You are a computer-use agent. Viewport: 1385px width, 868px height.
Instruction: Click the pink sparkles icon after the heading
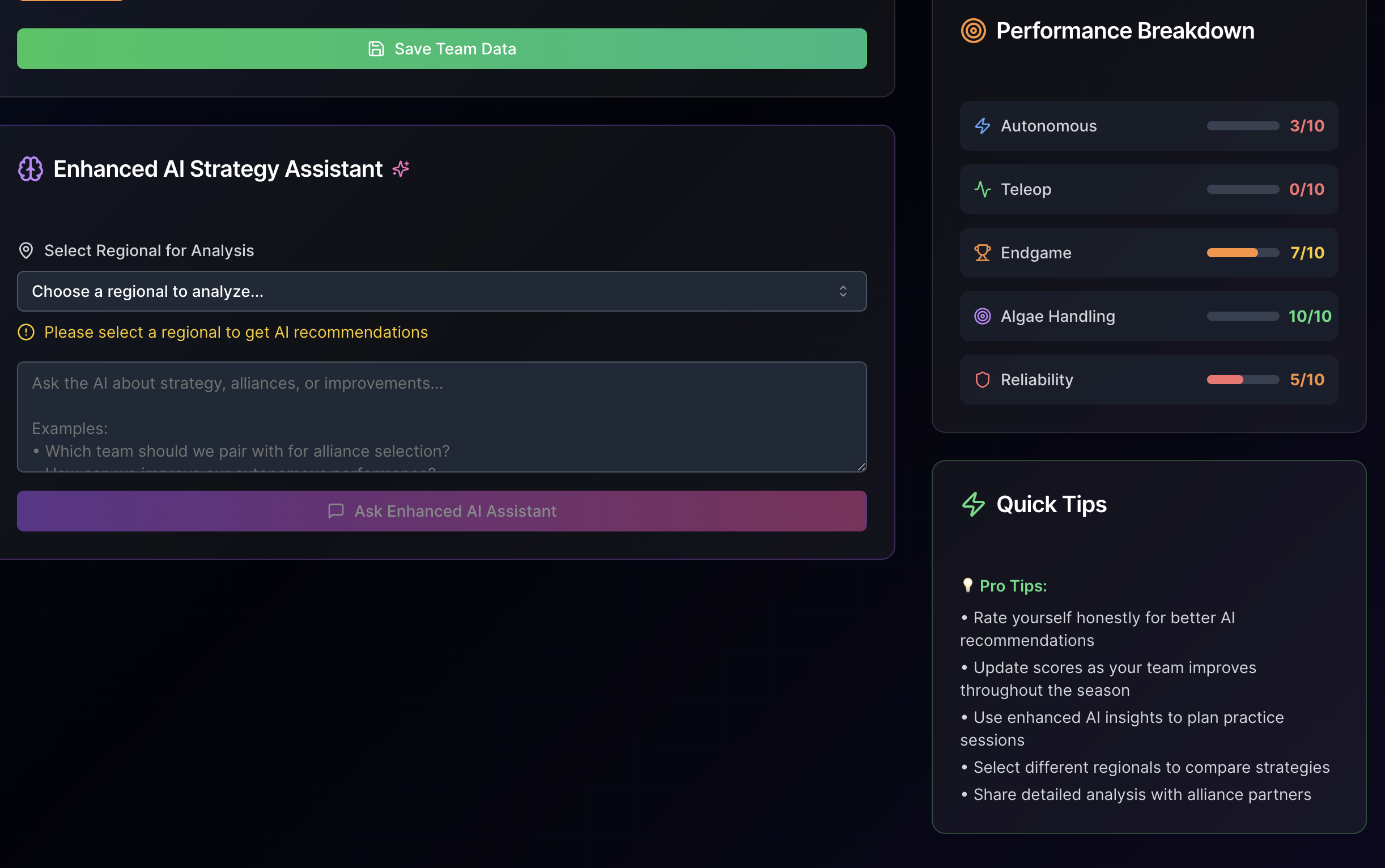(401, 169)
